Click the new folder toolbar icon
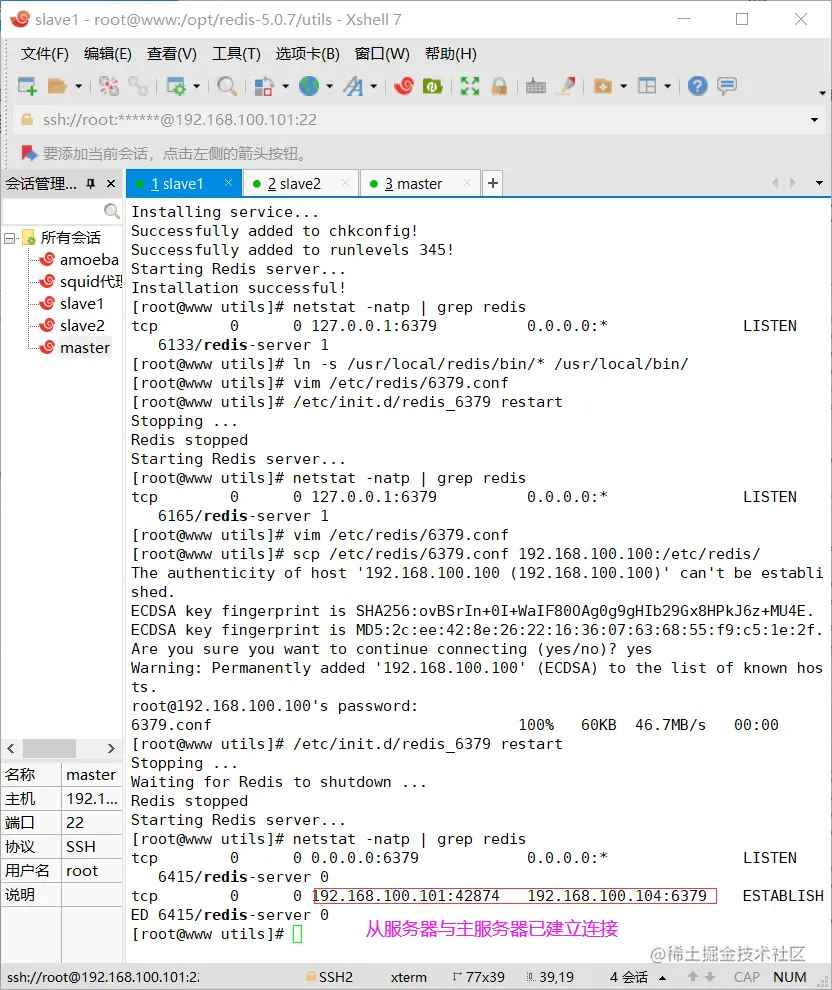The height and width of the screenshot is (990, 832). [x=603, y=86]
